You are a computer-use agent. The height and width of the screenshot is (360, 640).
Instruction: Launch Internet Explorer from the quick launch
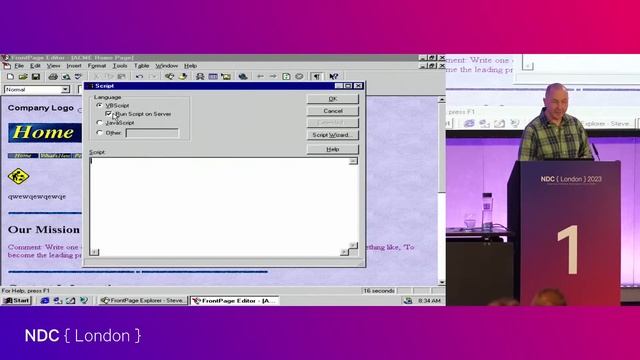(x=44, y=301)
